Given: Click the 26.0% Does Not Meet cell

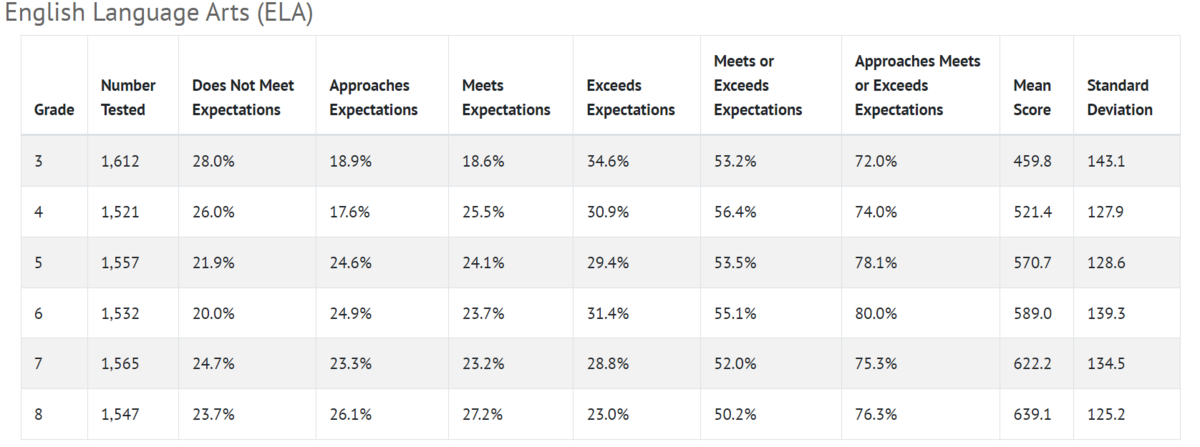Looking at the screenshot, I should coord(213,212).
